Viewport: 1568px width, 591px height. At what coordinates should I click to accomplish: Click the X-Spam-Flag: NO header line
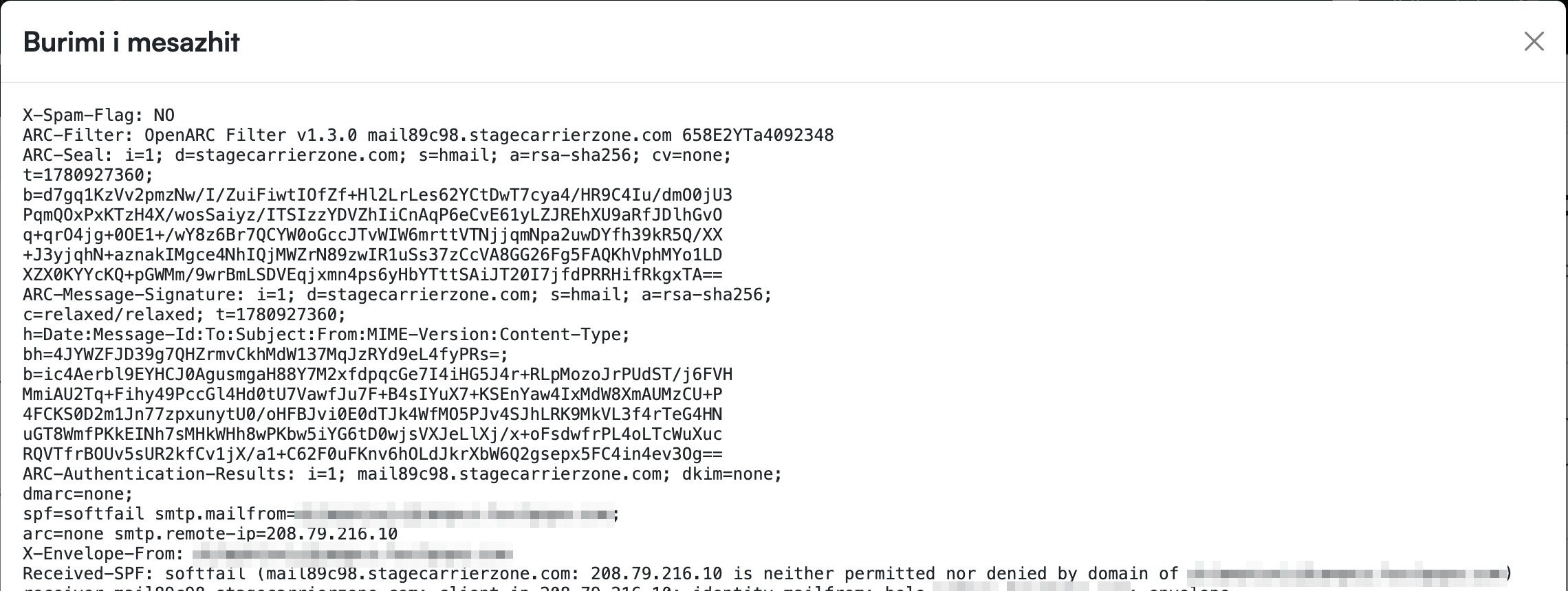point(98,115)
